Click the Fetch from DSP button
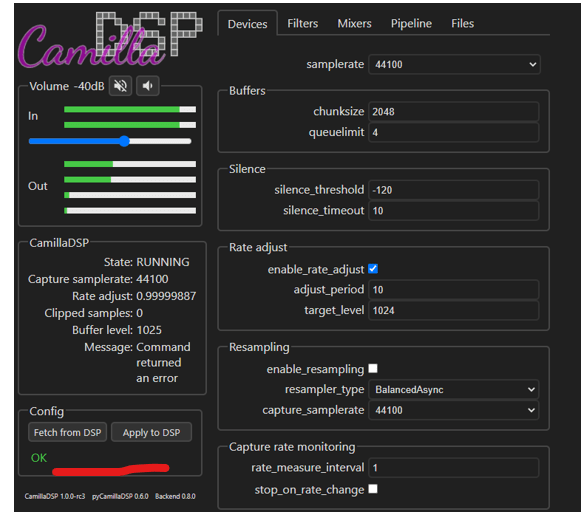 click(67, 433)
